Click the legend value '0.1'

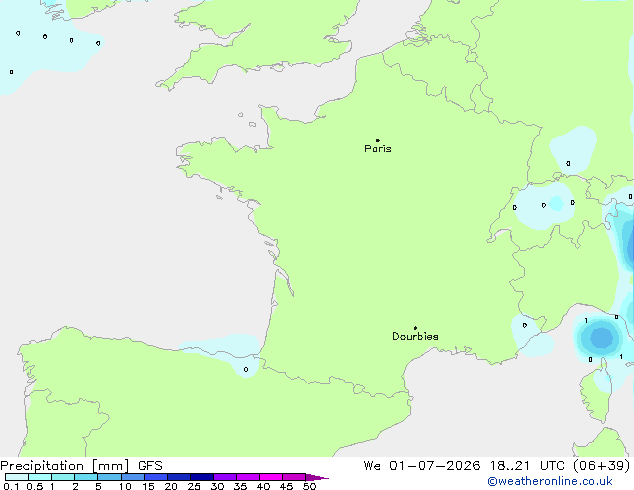click(x=11, y=486)
